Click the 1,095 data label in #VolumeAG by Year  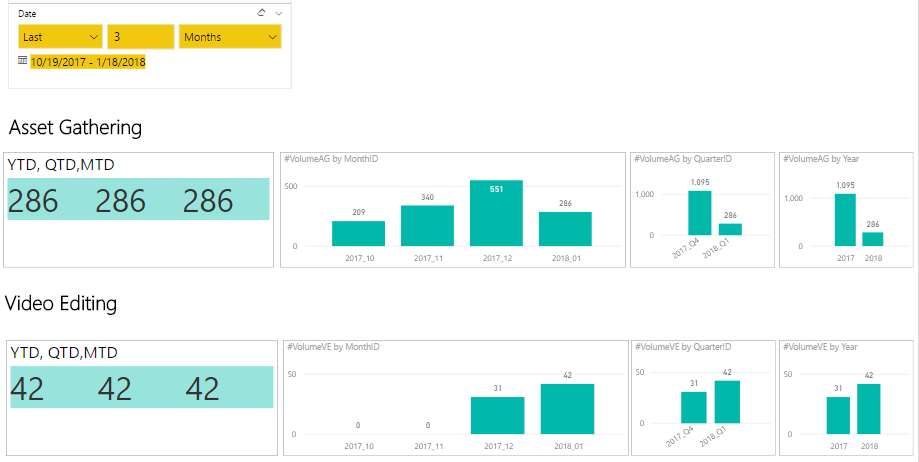click(845, 185)
